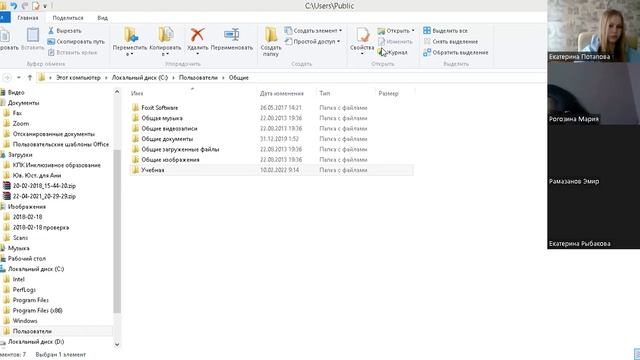Screen dimensions: 640x360
Task: Click Этот компьютер in the address path
Action: click(x=78, y=78)
